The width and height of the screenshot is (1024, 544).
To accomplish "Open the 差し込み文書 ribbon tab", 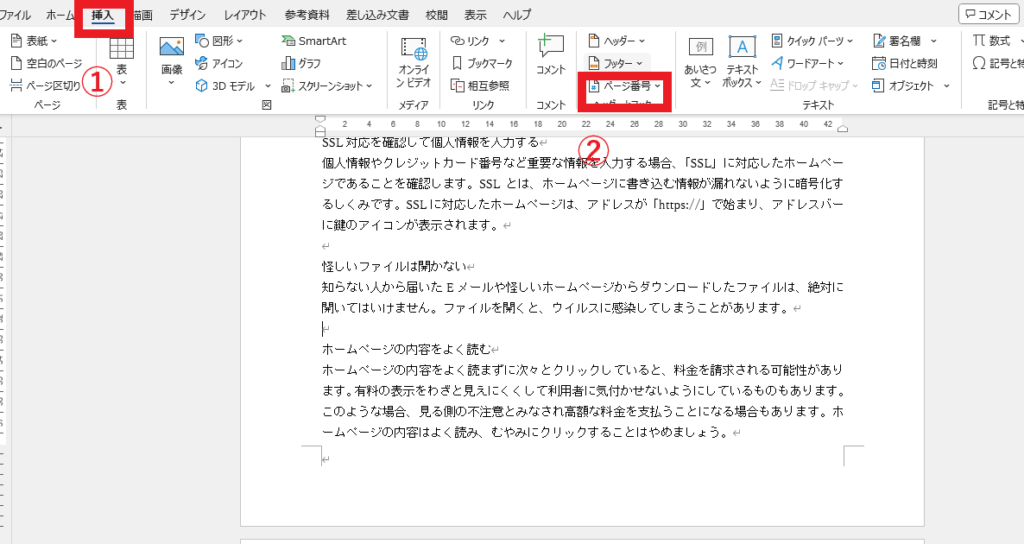I will coord(377,14).
